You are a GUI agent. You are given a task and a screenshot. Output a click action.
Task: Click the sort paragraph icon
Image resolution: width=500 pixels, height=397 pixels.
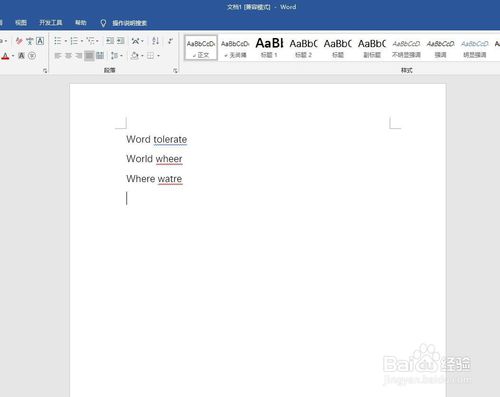[x=155, y=41]
